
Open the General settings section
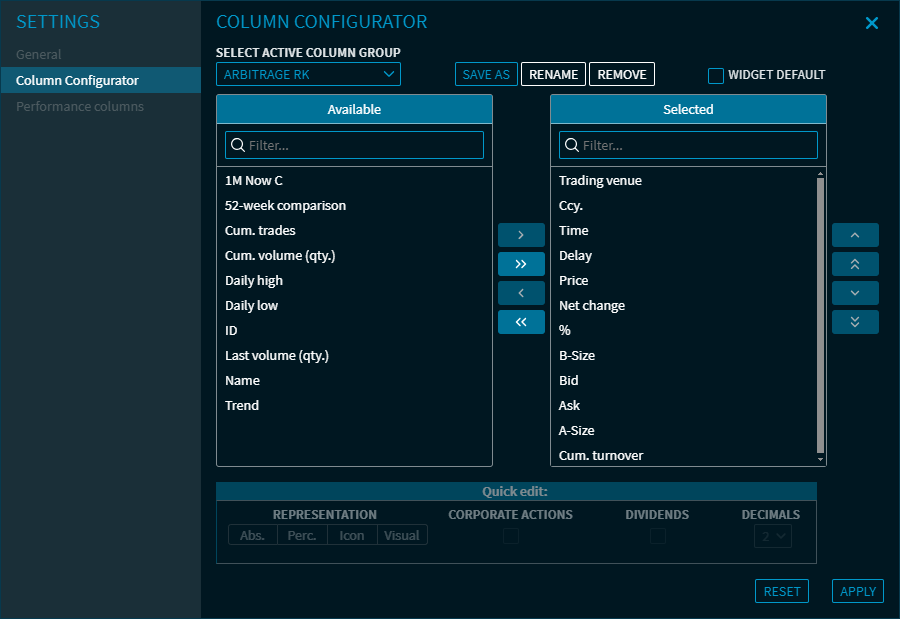click(x=39, y=54)
